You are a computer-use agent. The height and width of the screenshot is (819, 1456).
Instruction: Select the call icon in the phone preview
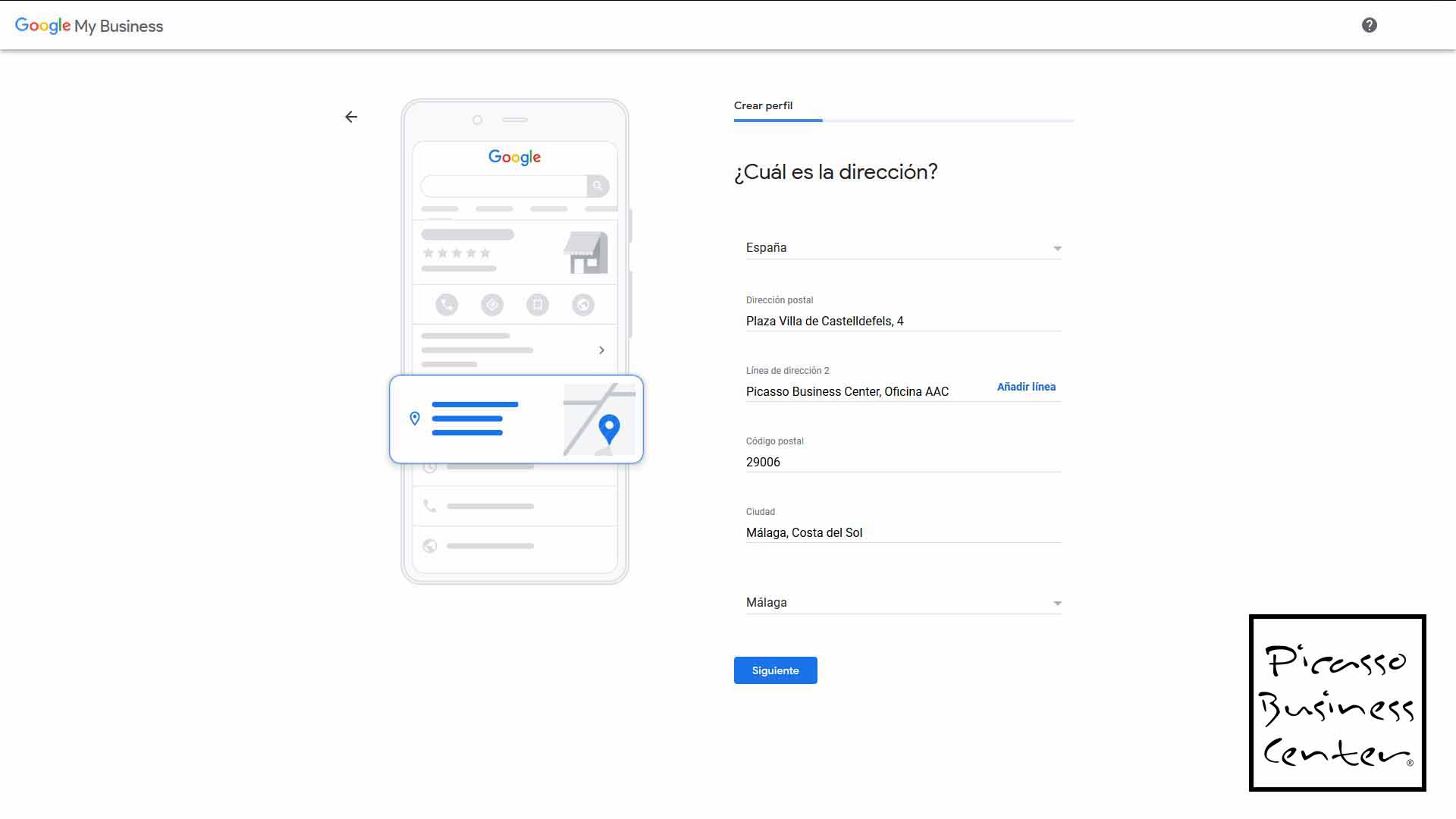pyautogui.click(x=447, y=304)
